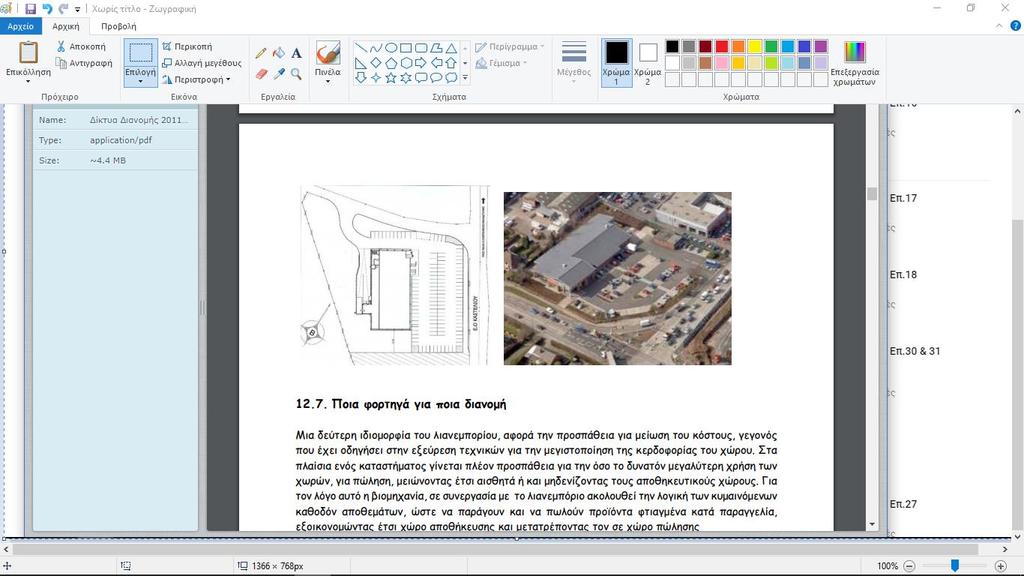Pick the cloud callout shape

[451, 78]
